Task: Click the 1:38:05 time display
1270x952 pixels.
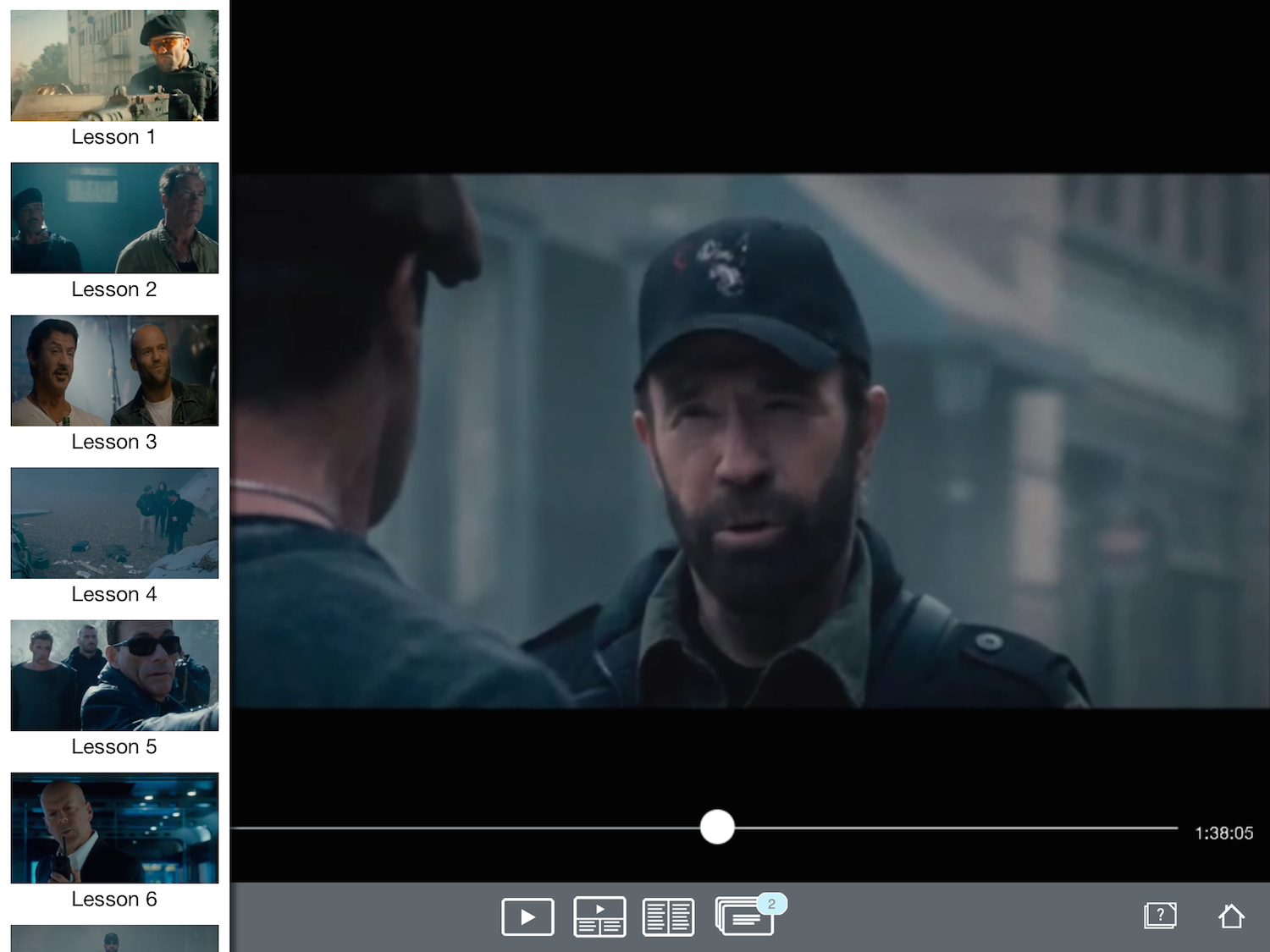Action: point(1223,834)
